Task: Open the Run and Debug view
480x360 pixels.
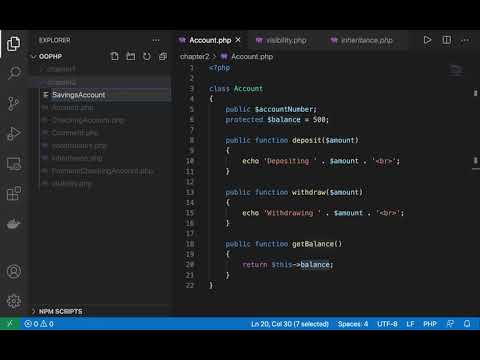Action: 14,133
